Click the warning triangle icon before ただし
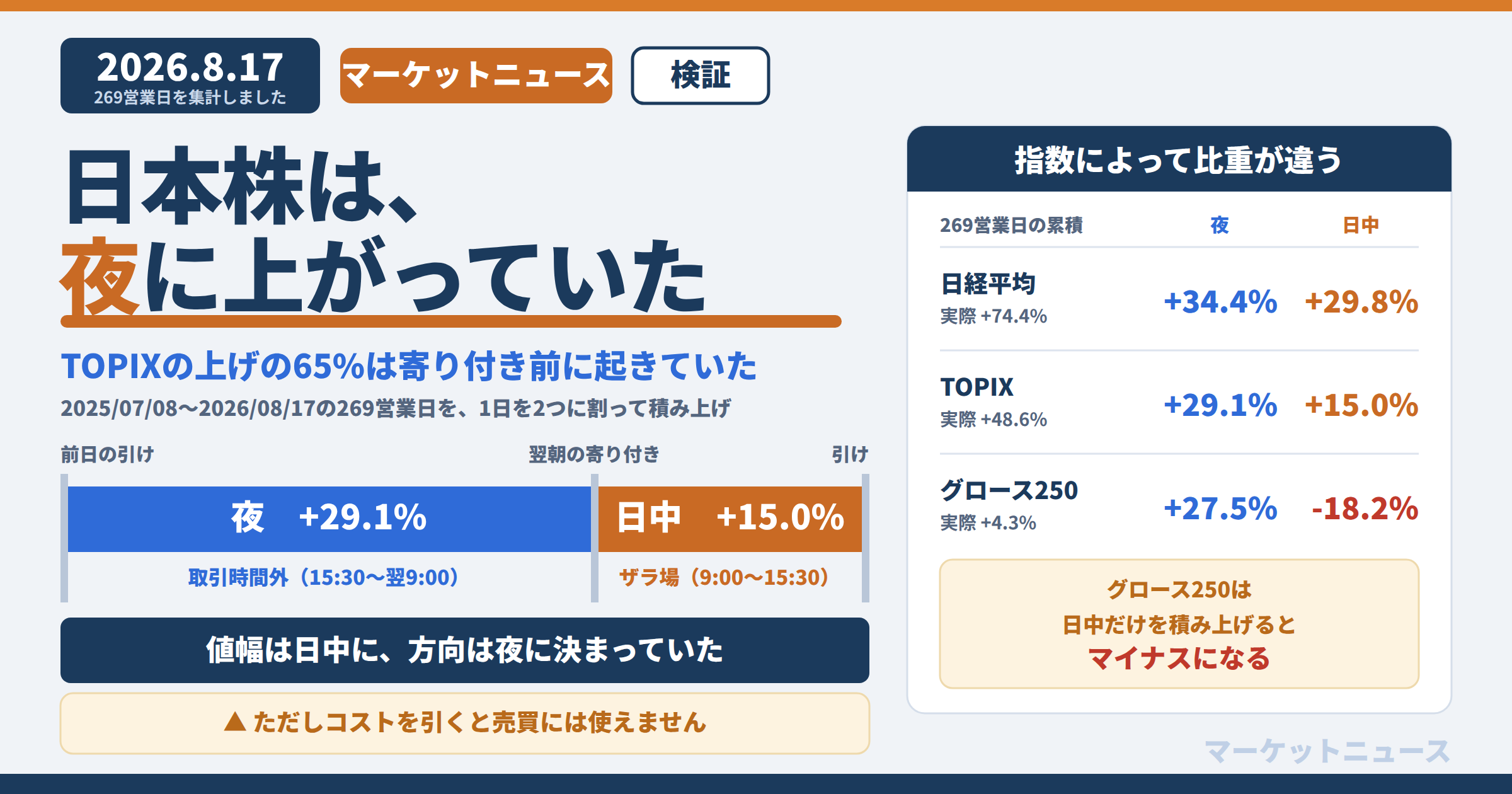Viewport: 1512px width, 794px height. (x=235, y=722)
